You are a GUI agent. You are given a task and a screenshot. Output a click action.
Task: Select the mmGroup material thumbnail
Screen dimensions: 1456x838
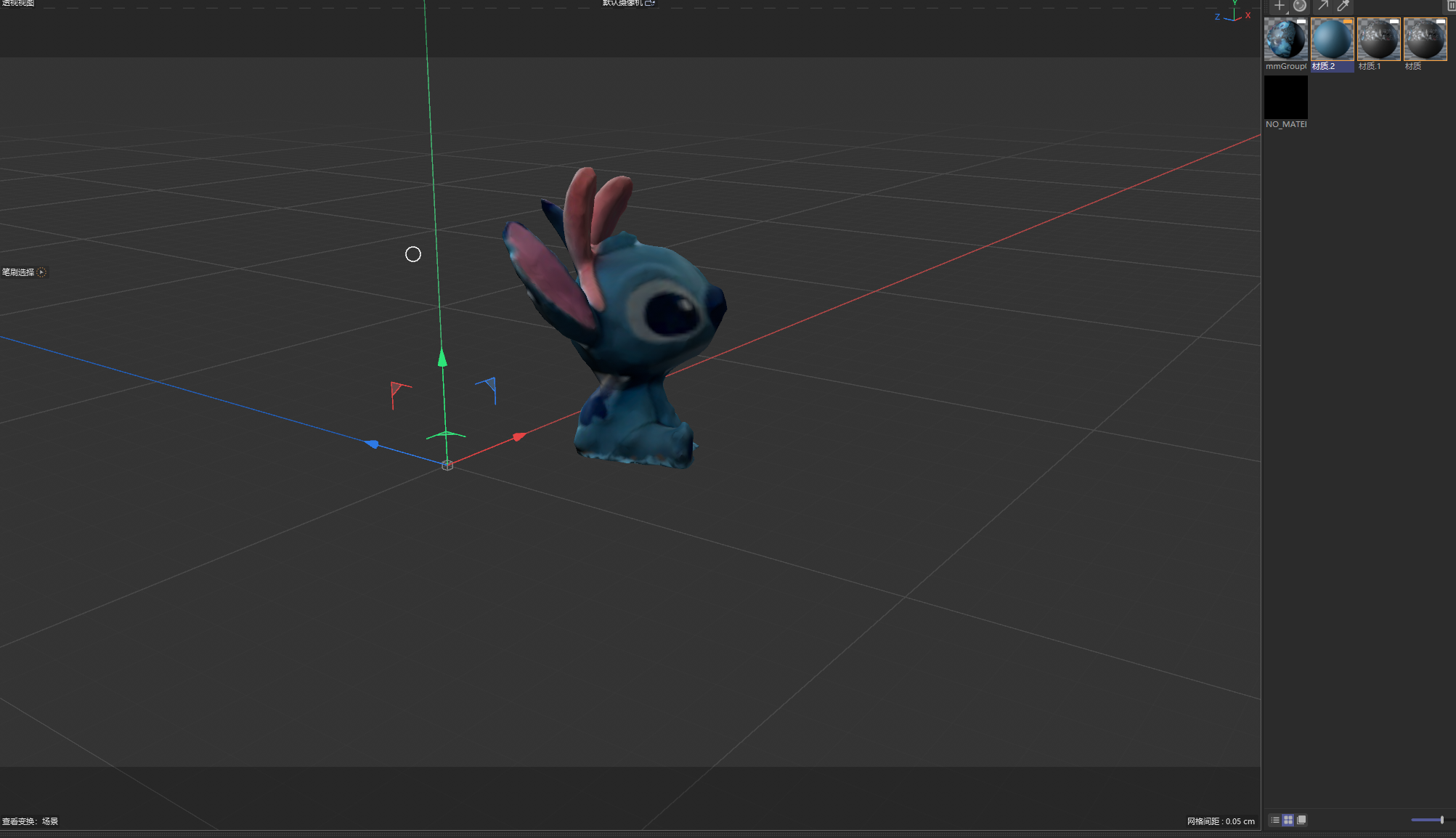tap(1285, 39)
